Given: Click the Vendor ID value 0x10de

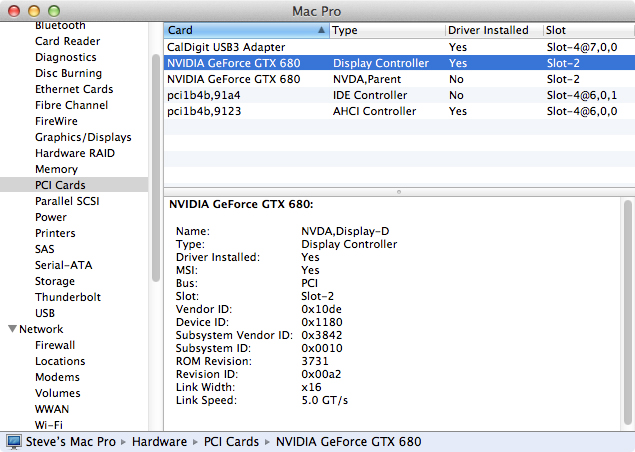Looking at the screenshot, I should point(321,309).
